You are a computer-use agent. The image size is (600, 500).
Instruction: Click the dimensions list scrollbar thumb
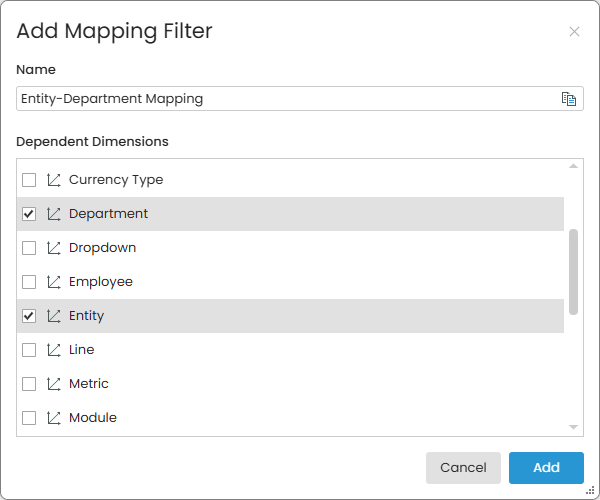[x=573, y=271]
